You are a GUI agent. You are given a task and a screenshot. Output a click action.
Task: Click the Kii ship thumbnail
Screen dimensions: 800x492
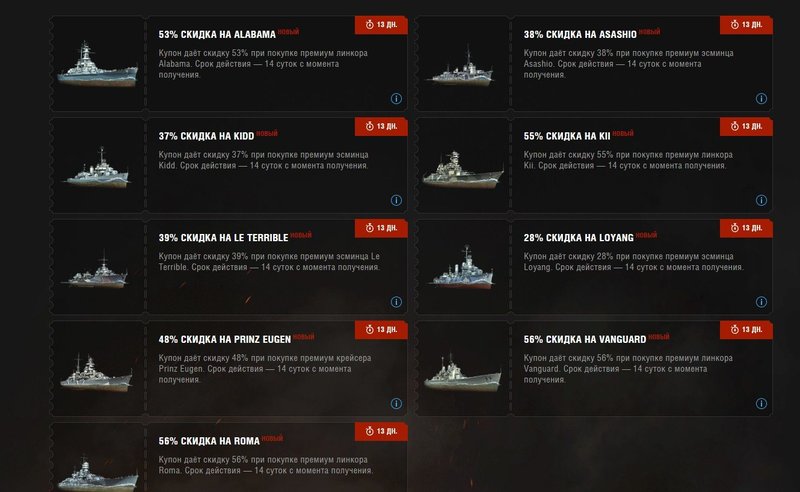(462, 169)
